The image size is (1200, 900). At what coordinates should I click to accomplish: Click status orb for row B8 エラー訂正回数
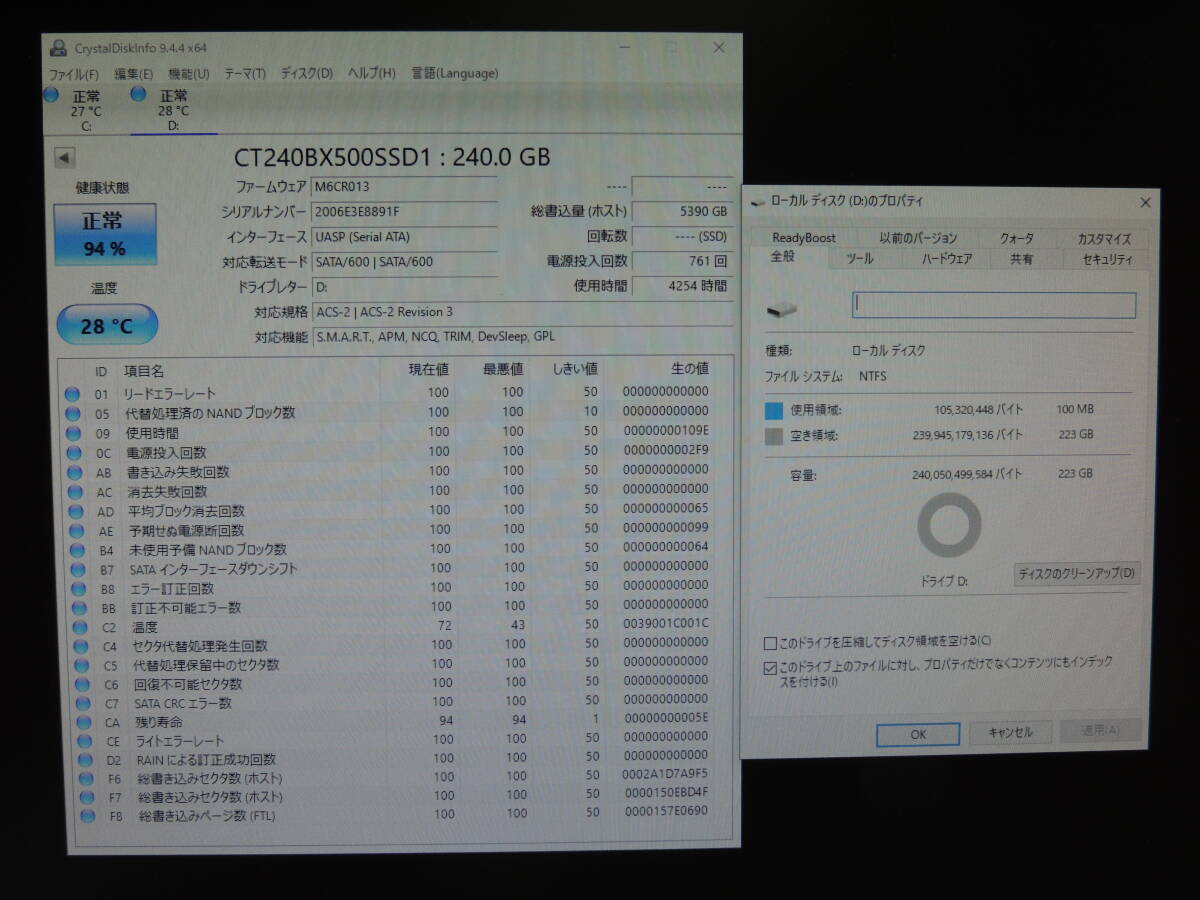coord(78,588)
